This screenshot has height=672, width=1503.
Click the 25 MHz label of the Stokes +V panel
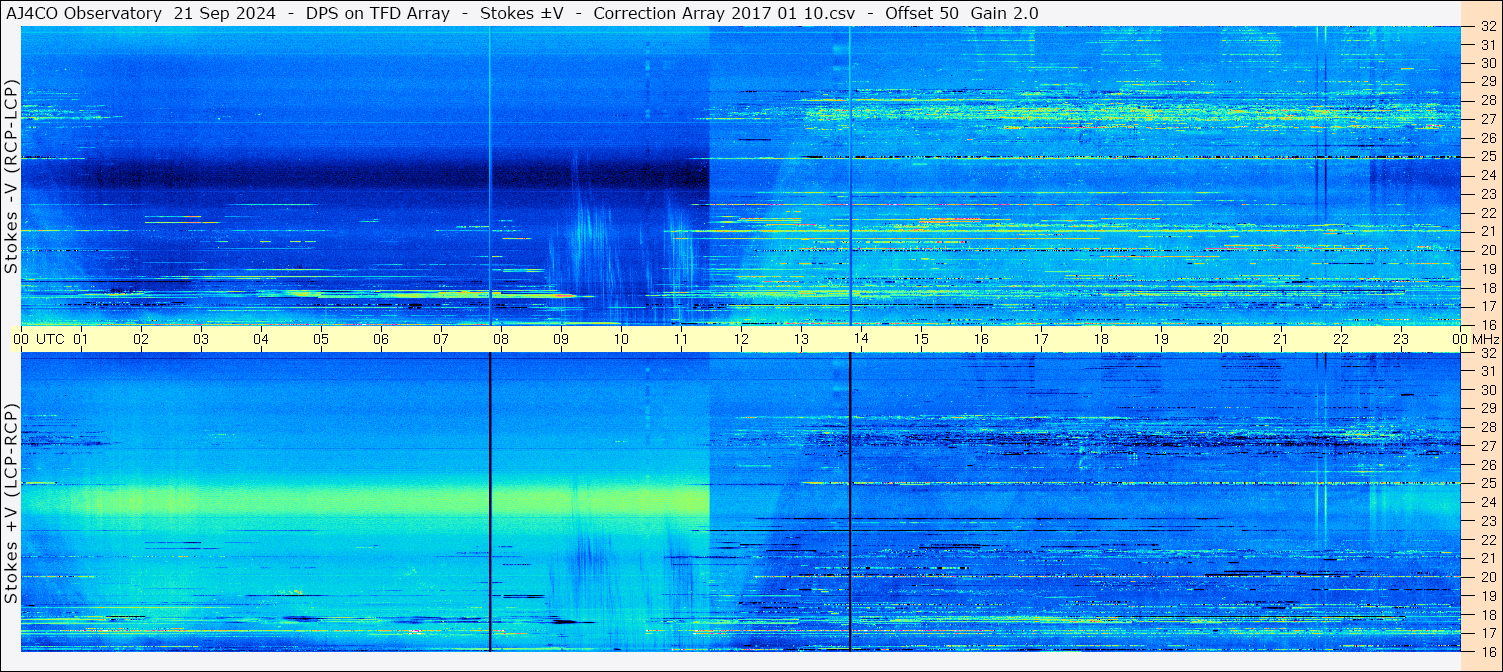1487,483
